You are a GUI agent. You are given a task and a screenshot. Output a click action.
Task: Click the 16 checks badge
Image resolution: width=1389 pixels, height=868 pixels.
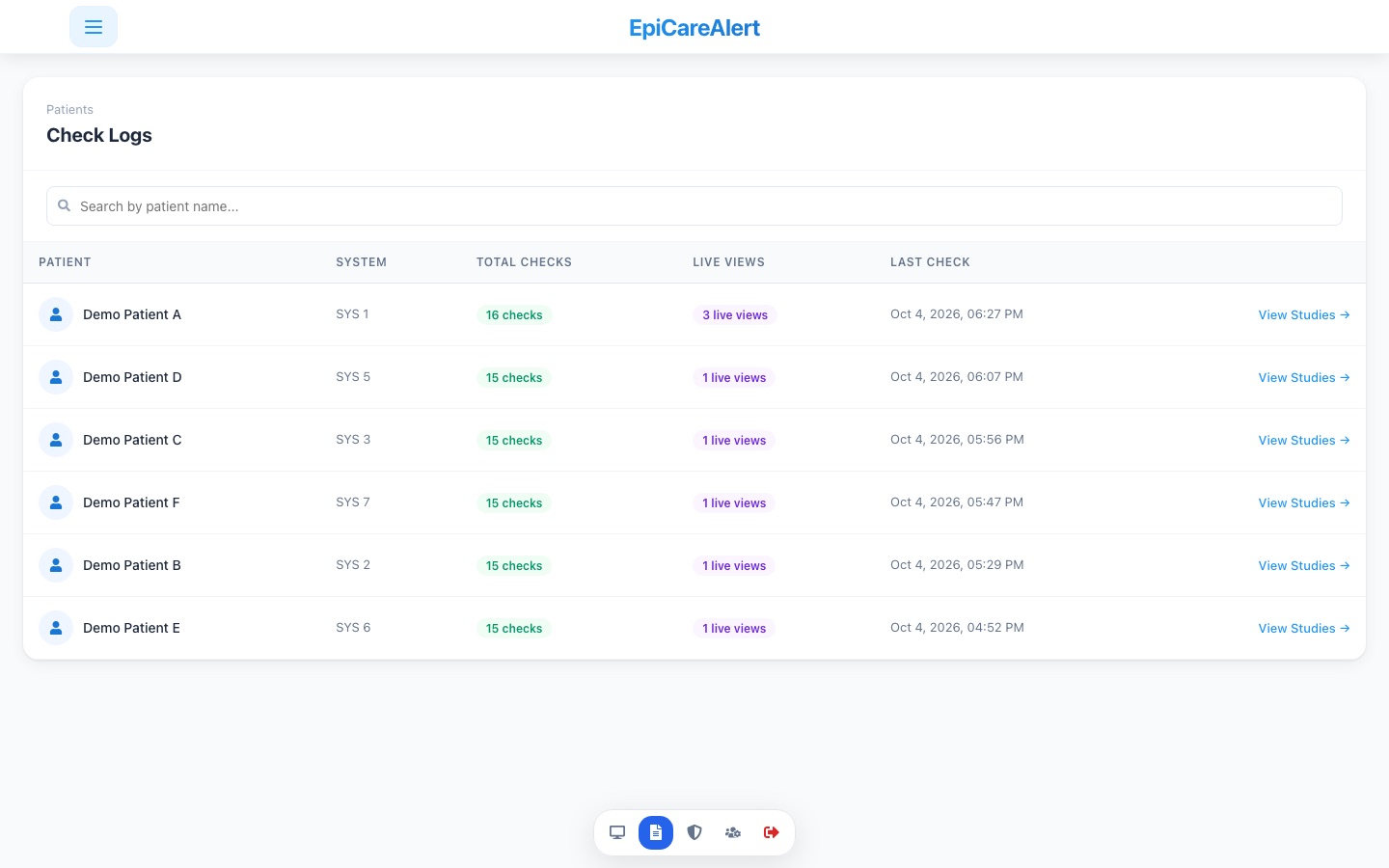(x=514, y=315)
